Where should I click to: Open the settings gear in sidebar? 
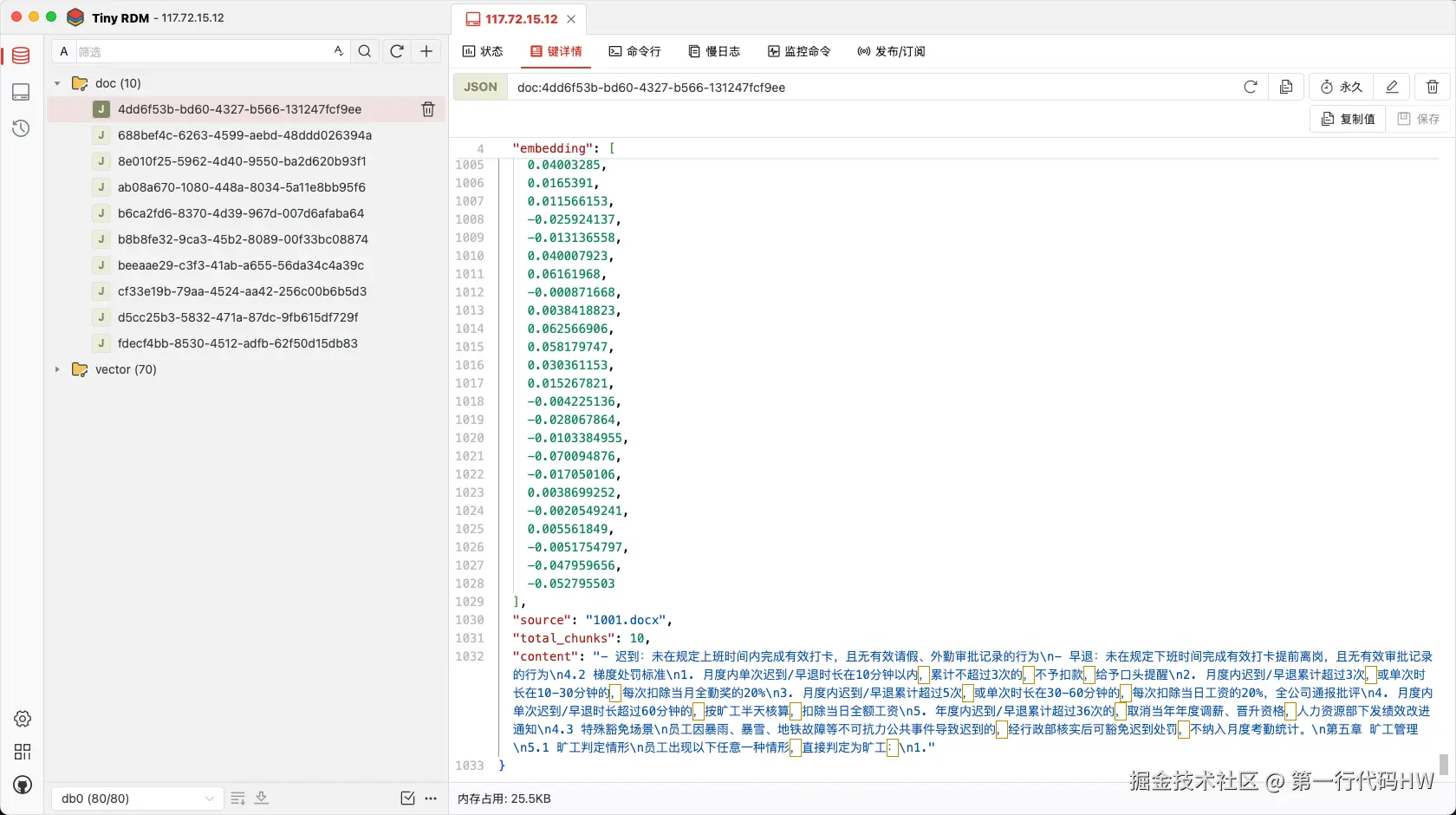(23, 719)
